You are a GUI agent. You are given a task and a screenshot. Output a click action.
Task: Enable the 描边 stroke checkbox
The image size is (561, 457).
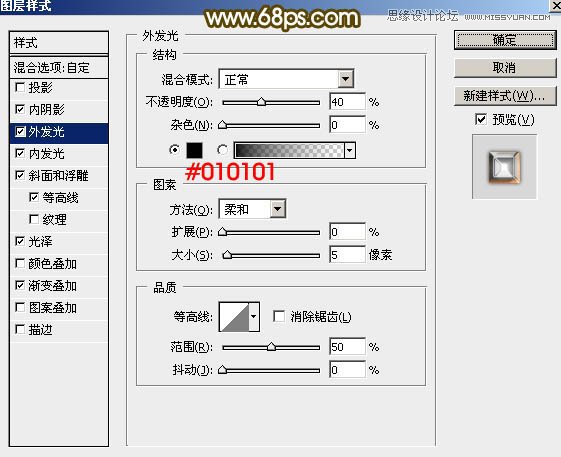point(20,329)
